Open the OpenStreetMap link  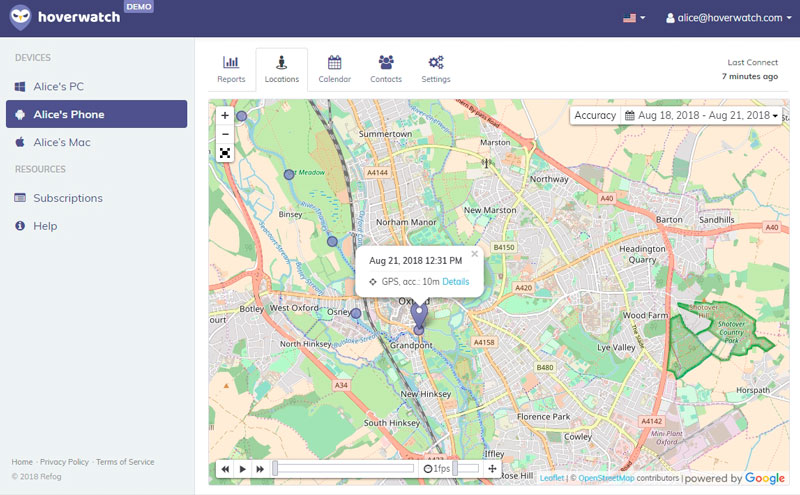tap(606, 478)
